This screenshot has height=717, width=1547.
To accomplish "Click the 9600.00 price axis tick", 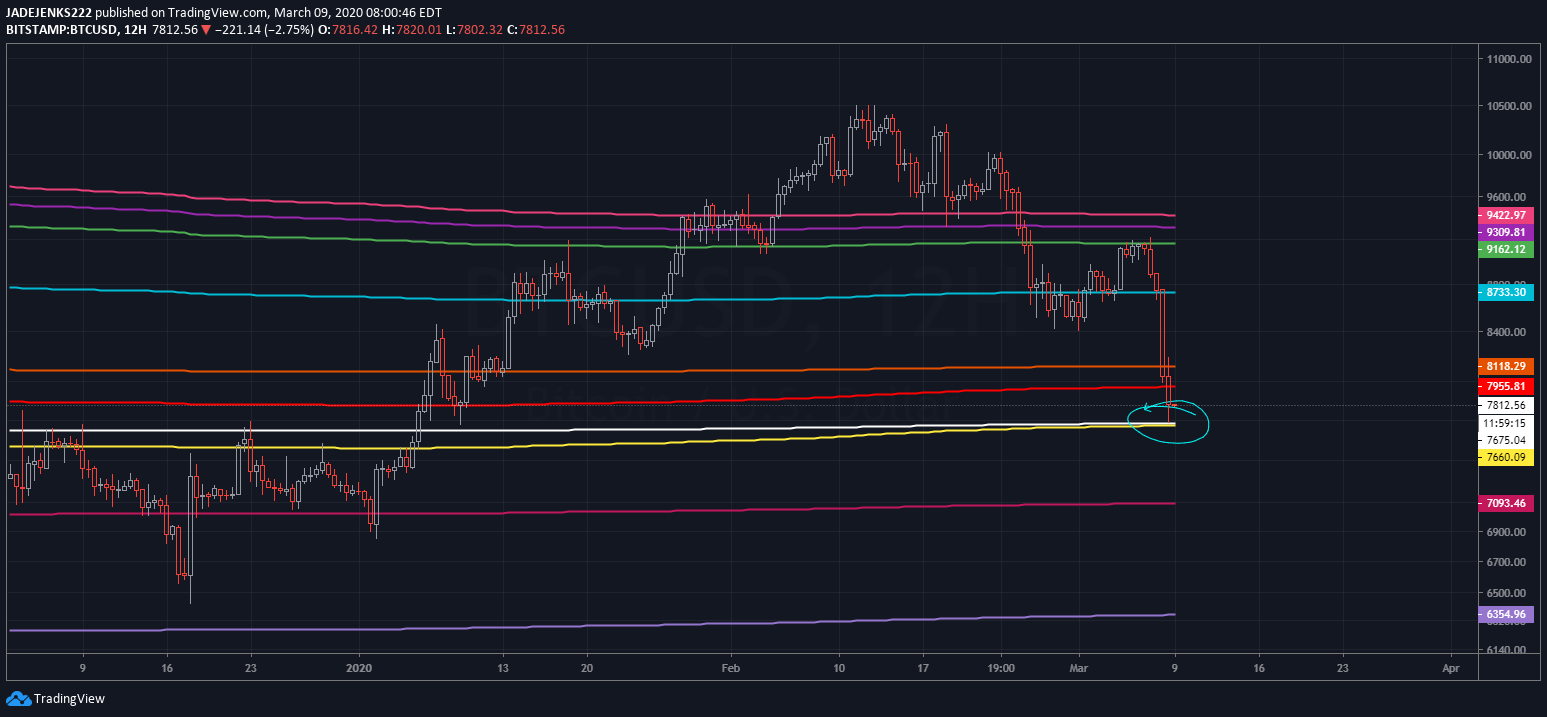I will click(x=1508, y=197).
